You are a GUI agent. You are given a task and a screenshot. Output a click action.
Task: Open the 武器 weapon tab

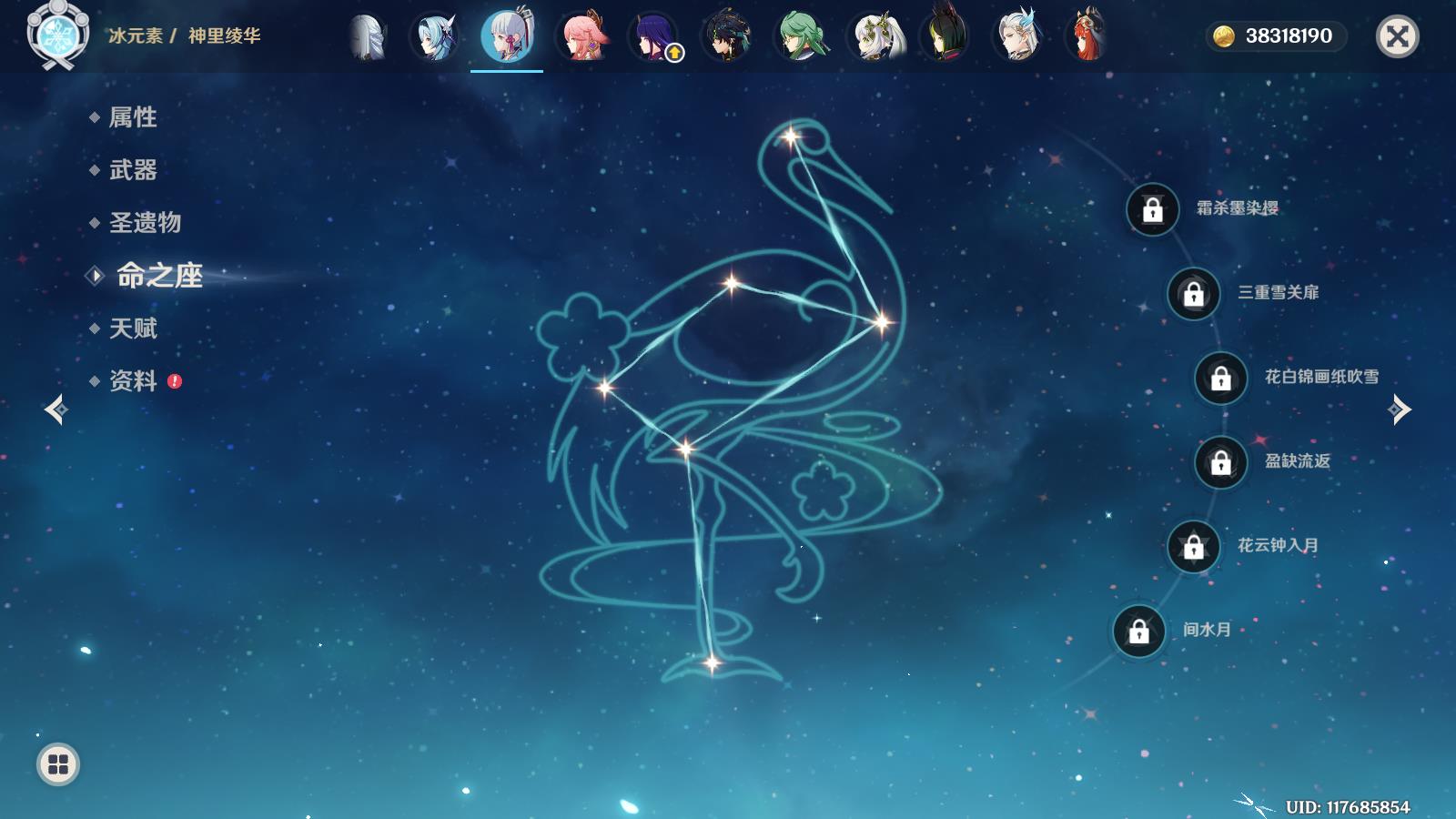coord(133,170)
